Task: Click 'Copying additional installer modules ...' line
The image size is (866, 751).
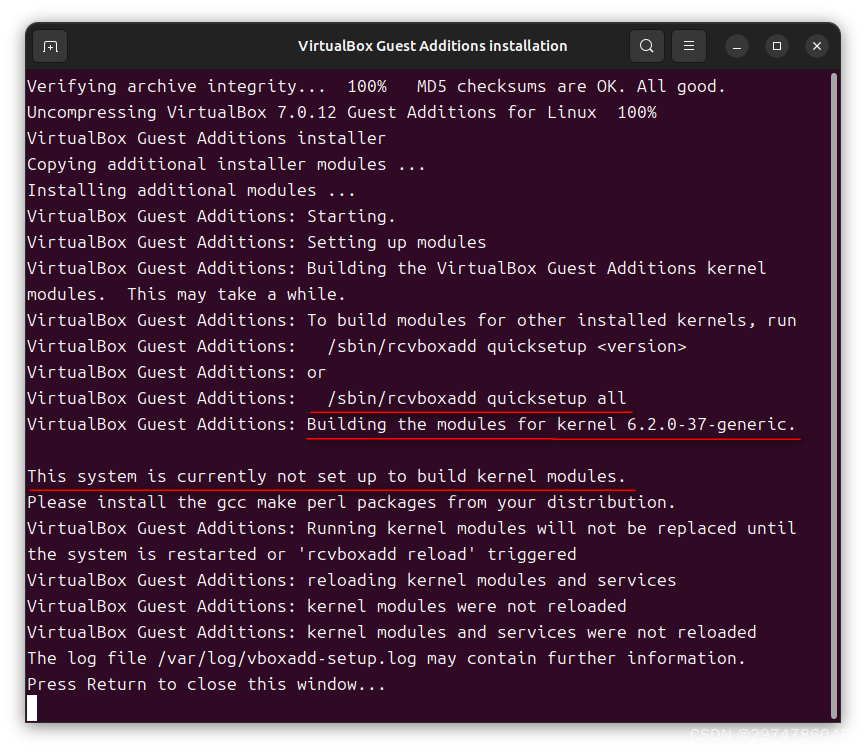Action: coord(226,165)
